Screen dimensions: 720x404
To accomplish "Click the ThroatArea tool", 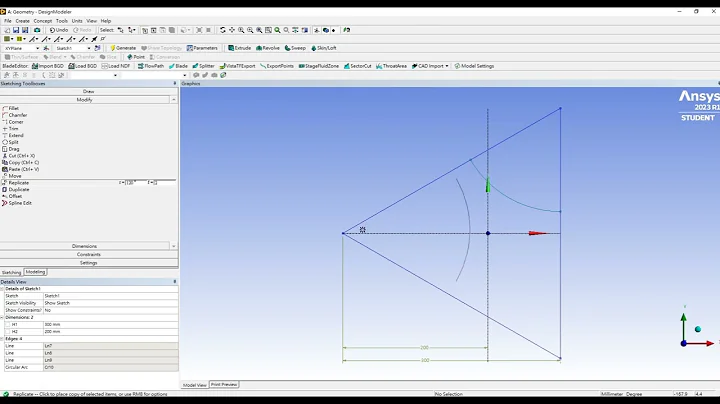I will [x=391, y=66].
